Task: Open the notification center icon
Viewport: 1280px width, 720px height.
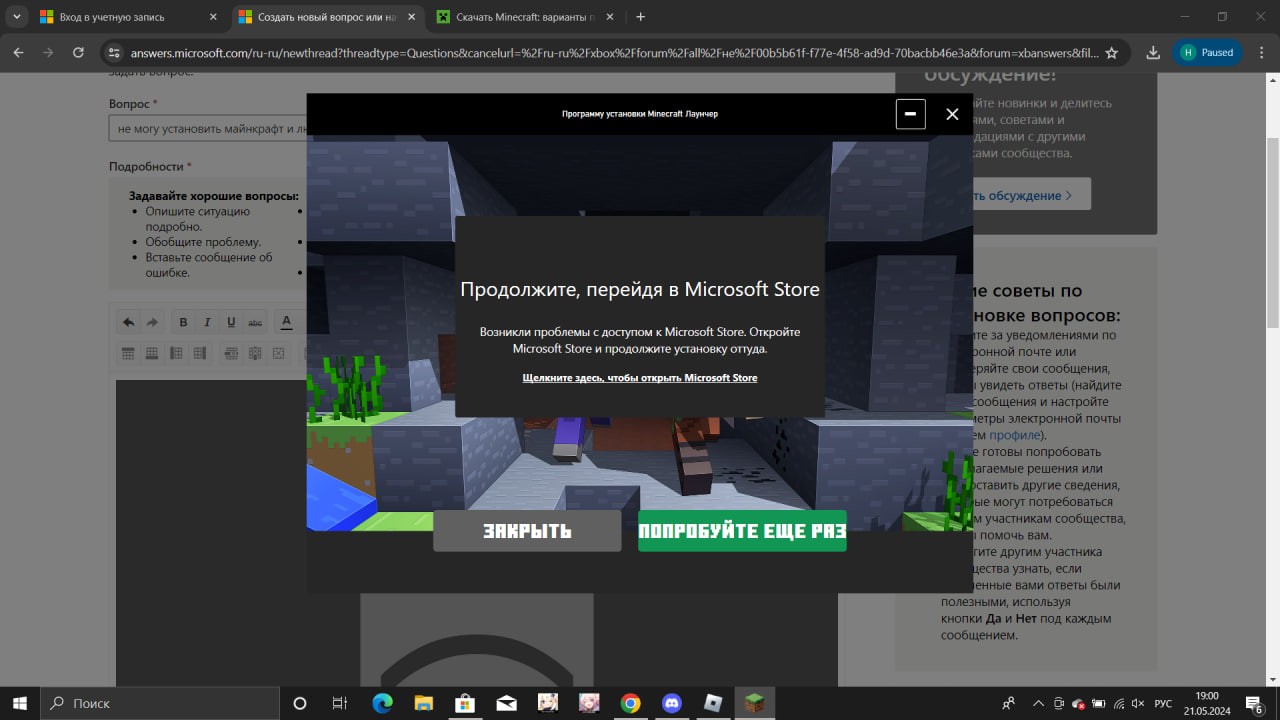Action: pyautogui.click(x=1256, y=703)
